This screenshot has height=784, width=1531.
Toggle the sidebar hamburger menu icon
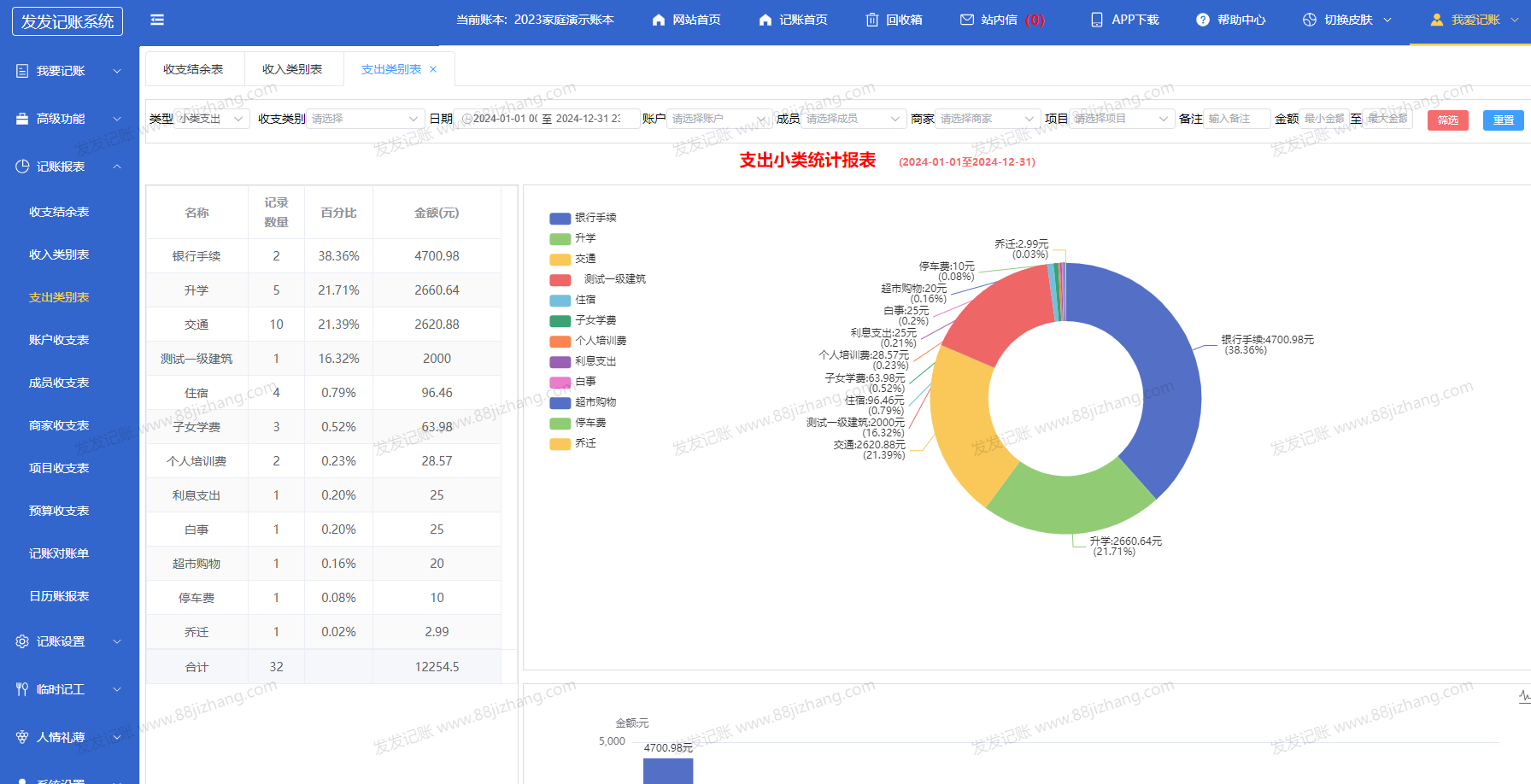coord(157,20)
